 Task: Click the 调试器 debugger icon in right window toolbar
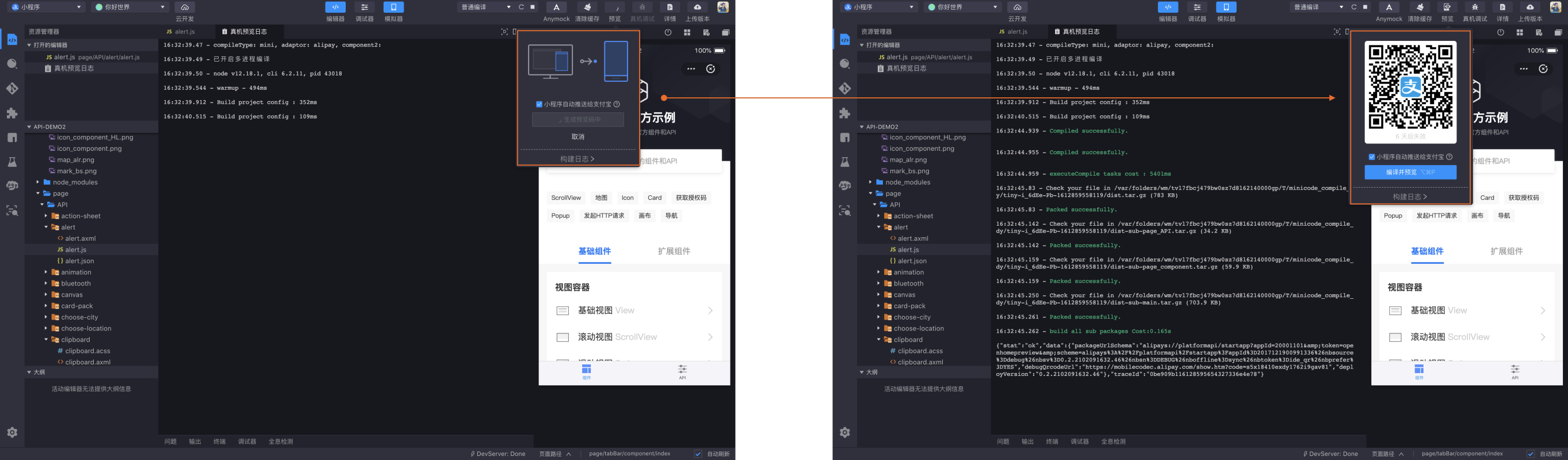[x=1198, y=7]
